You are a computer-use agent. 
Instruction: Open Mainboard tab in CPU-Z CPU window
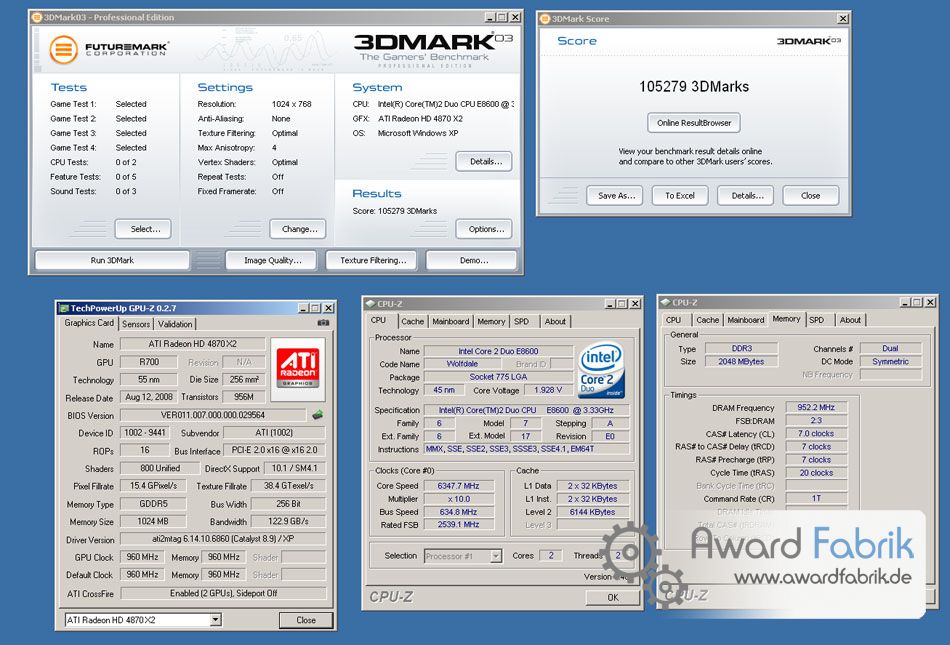[451, 322]
